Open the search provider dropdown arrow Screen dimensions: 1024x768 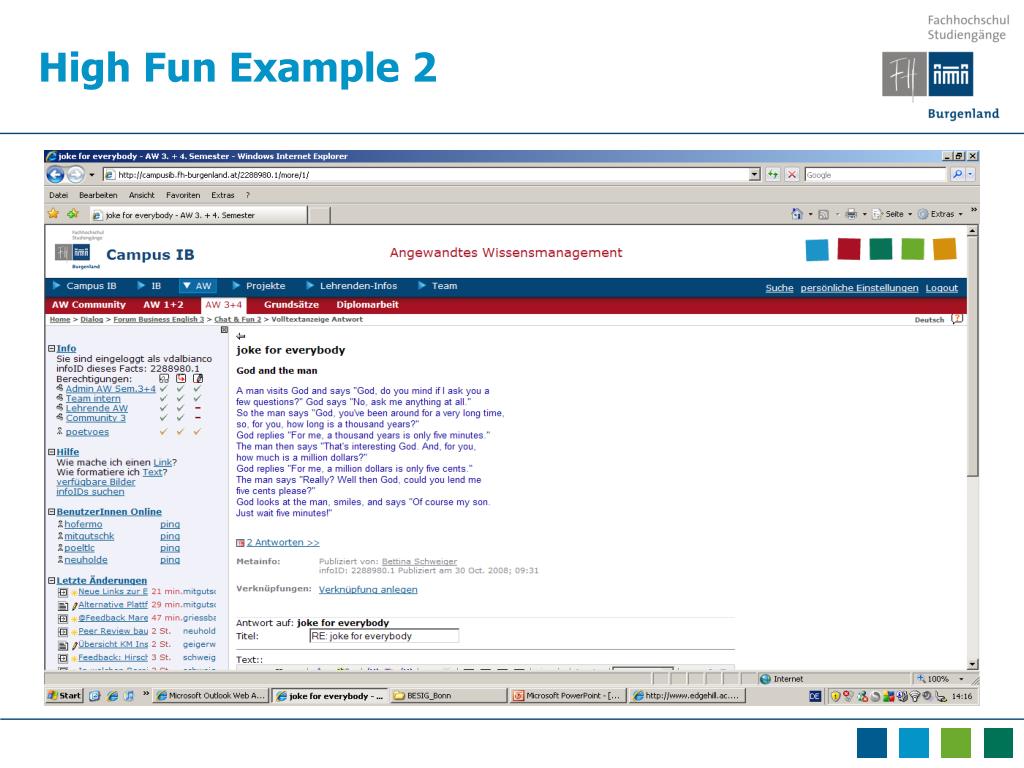(970, 174)
